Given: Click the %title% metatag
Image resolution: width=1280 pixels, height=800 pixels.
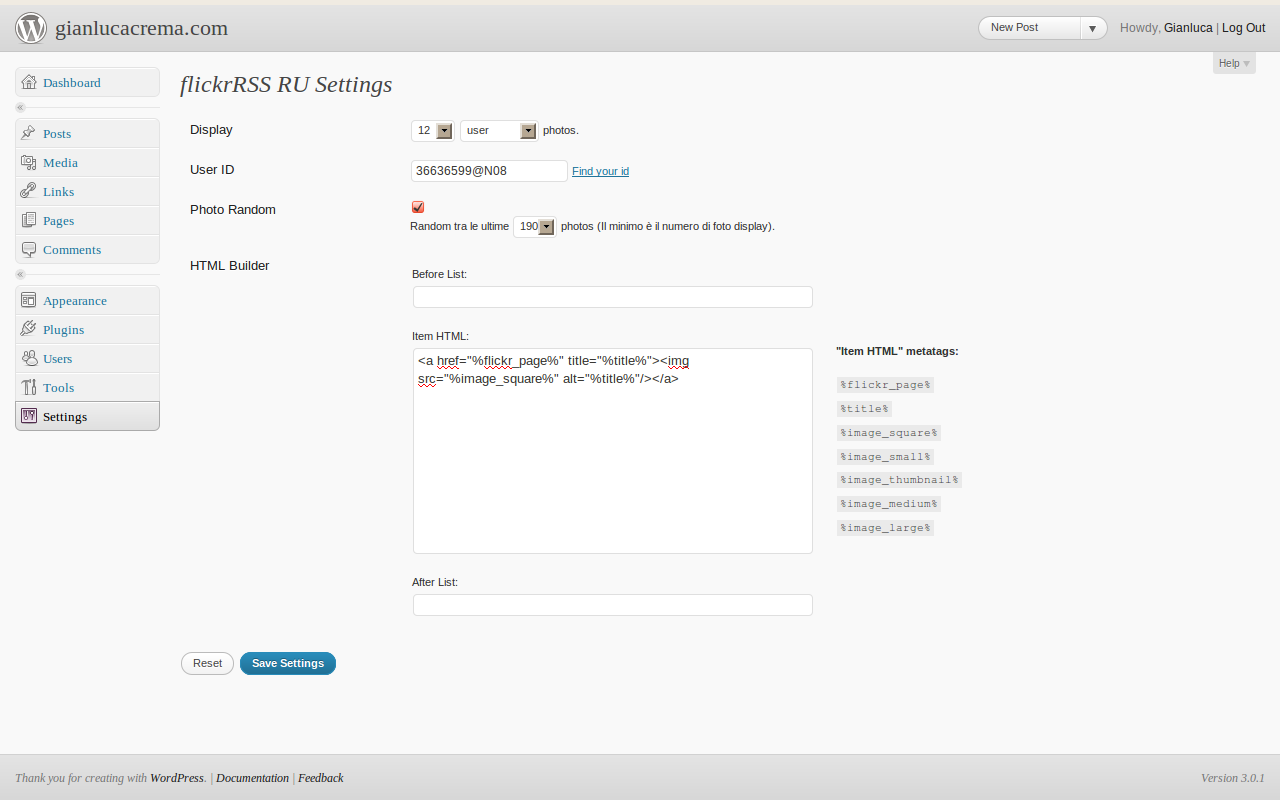Looking at the screenshot, I should pos(865,409).
